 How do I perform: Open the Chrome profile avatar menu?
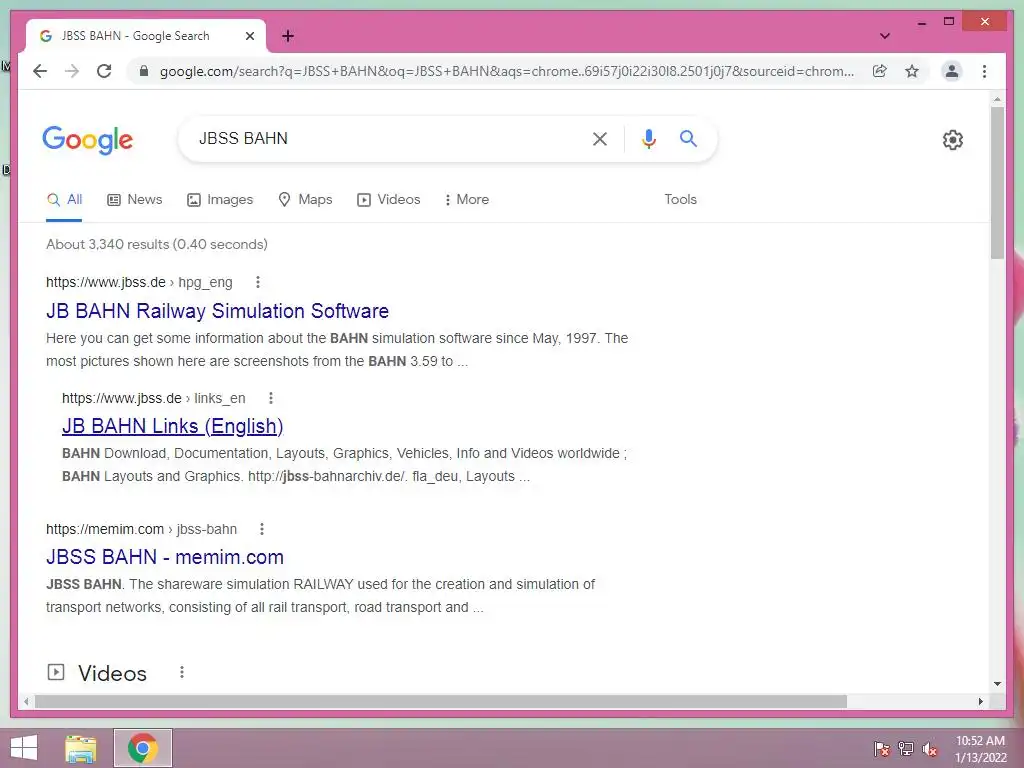pyautogui.click(x=952, y=71)
